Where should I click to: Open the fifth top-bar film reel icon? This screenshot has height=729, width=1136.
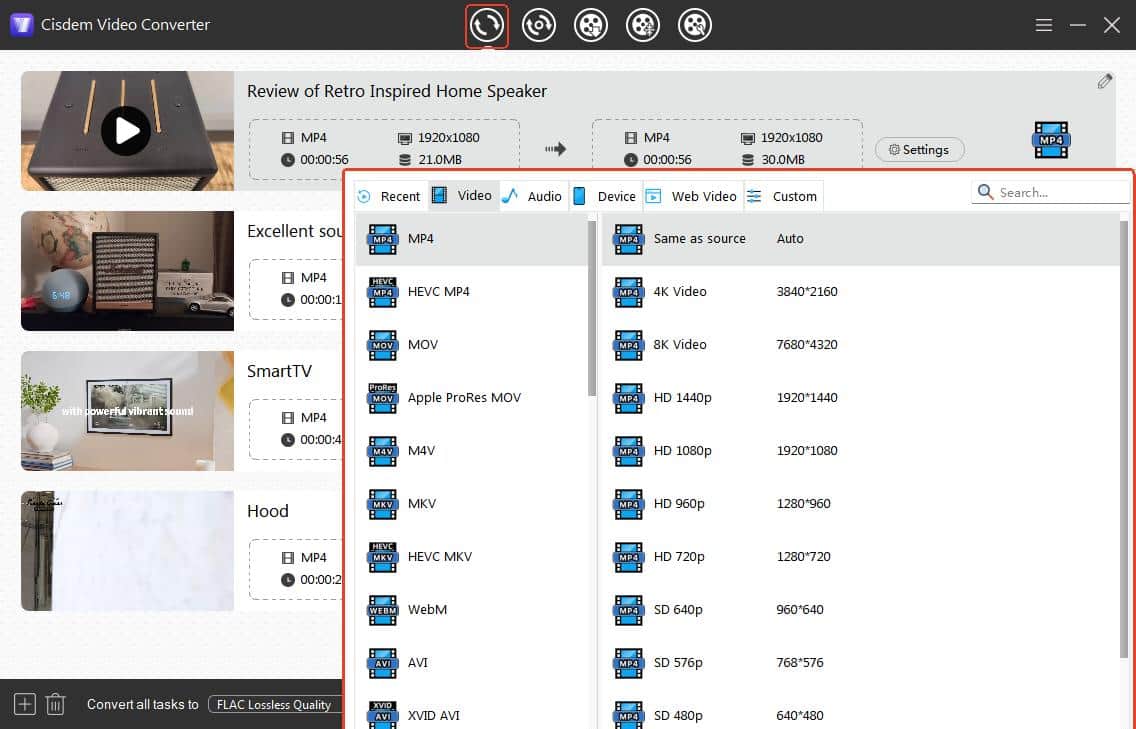click(x=695, y=25)
